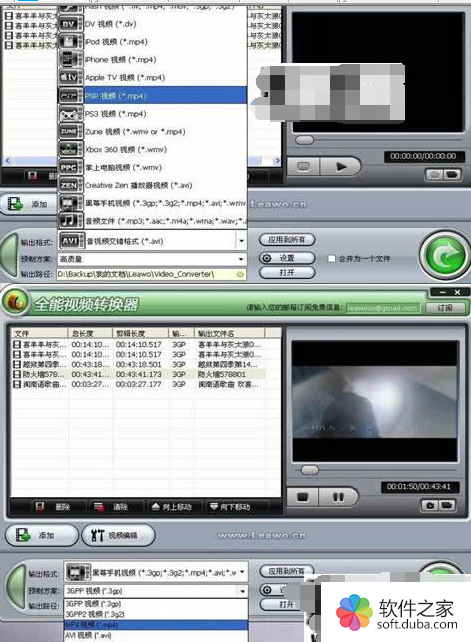Click the 删除 delete icon button
Viewport: 471px width, 642px height.
52,507
